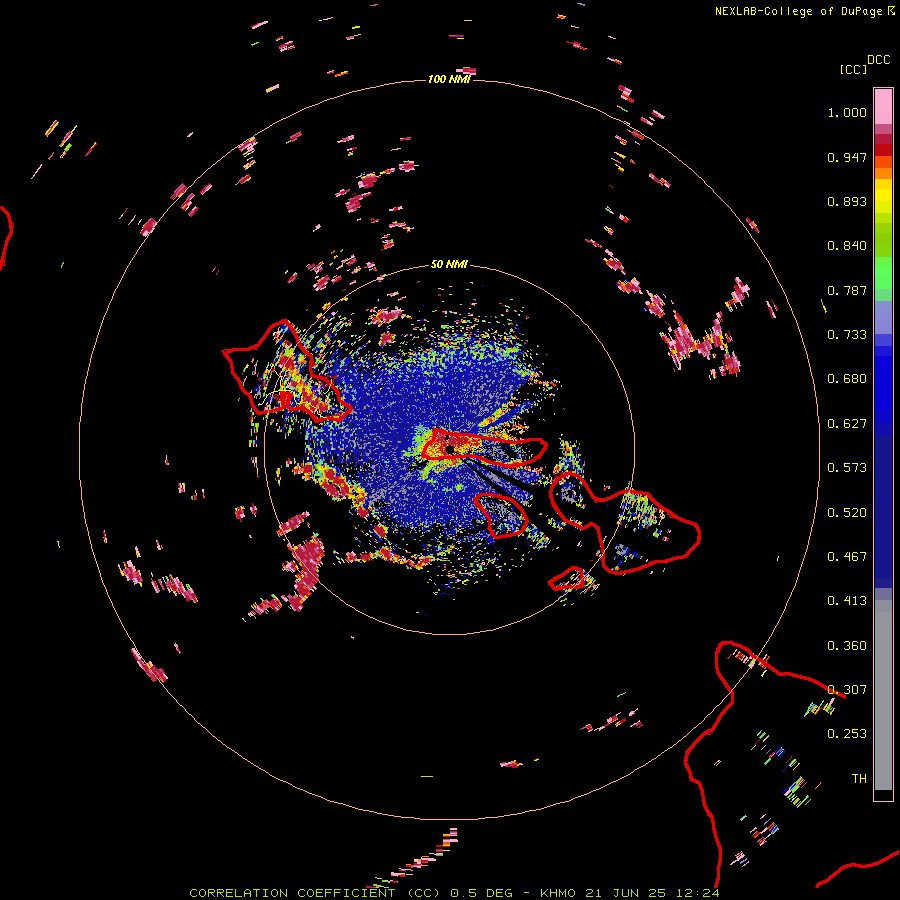This screenshot has height=900, width=900.
Task: Click the 0.413 value on the color scale
Action: (847, 601)
